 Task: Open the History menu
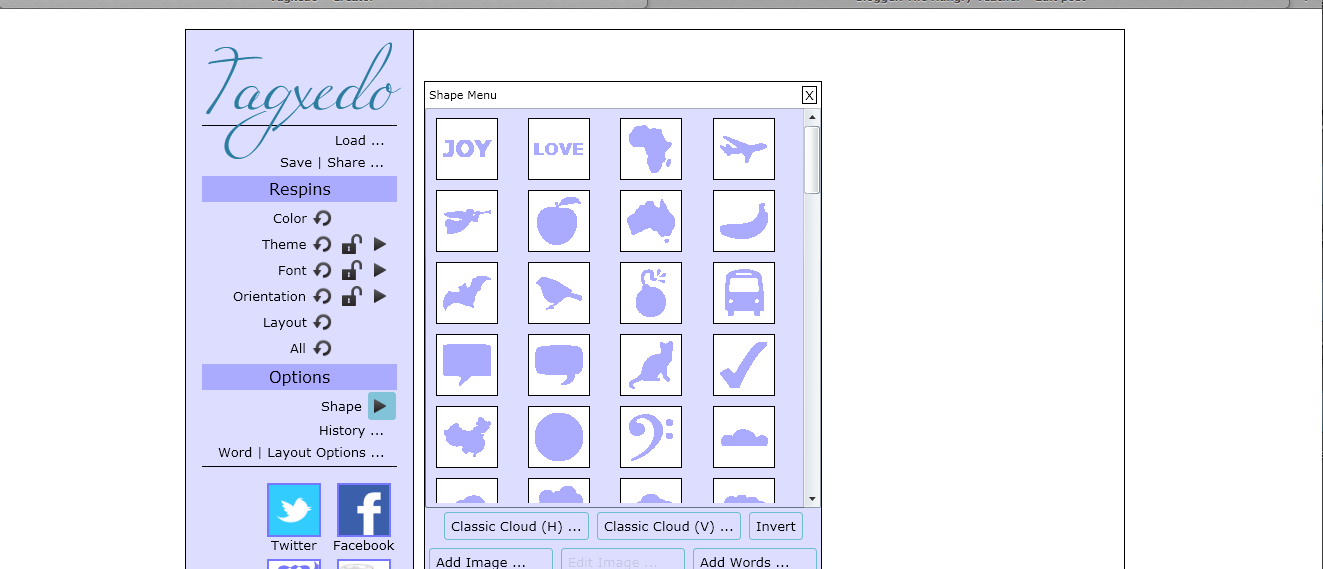351,430
